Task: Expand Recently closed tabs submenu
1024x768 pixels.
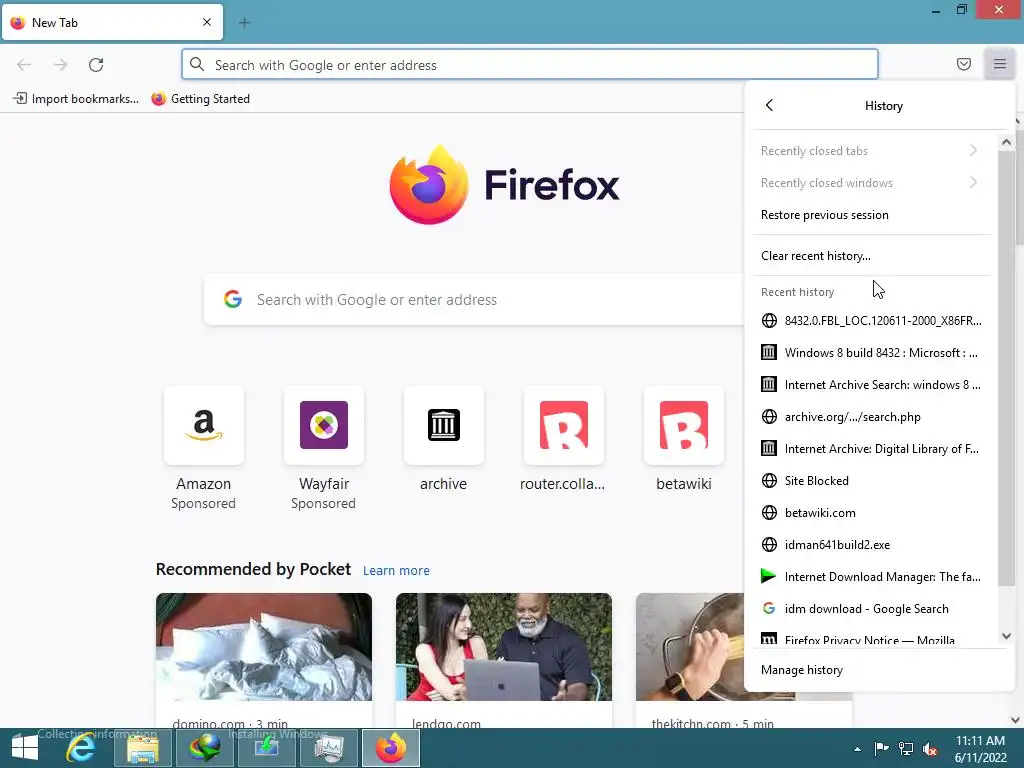Action: click(872, 151)
